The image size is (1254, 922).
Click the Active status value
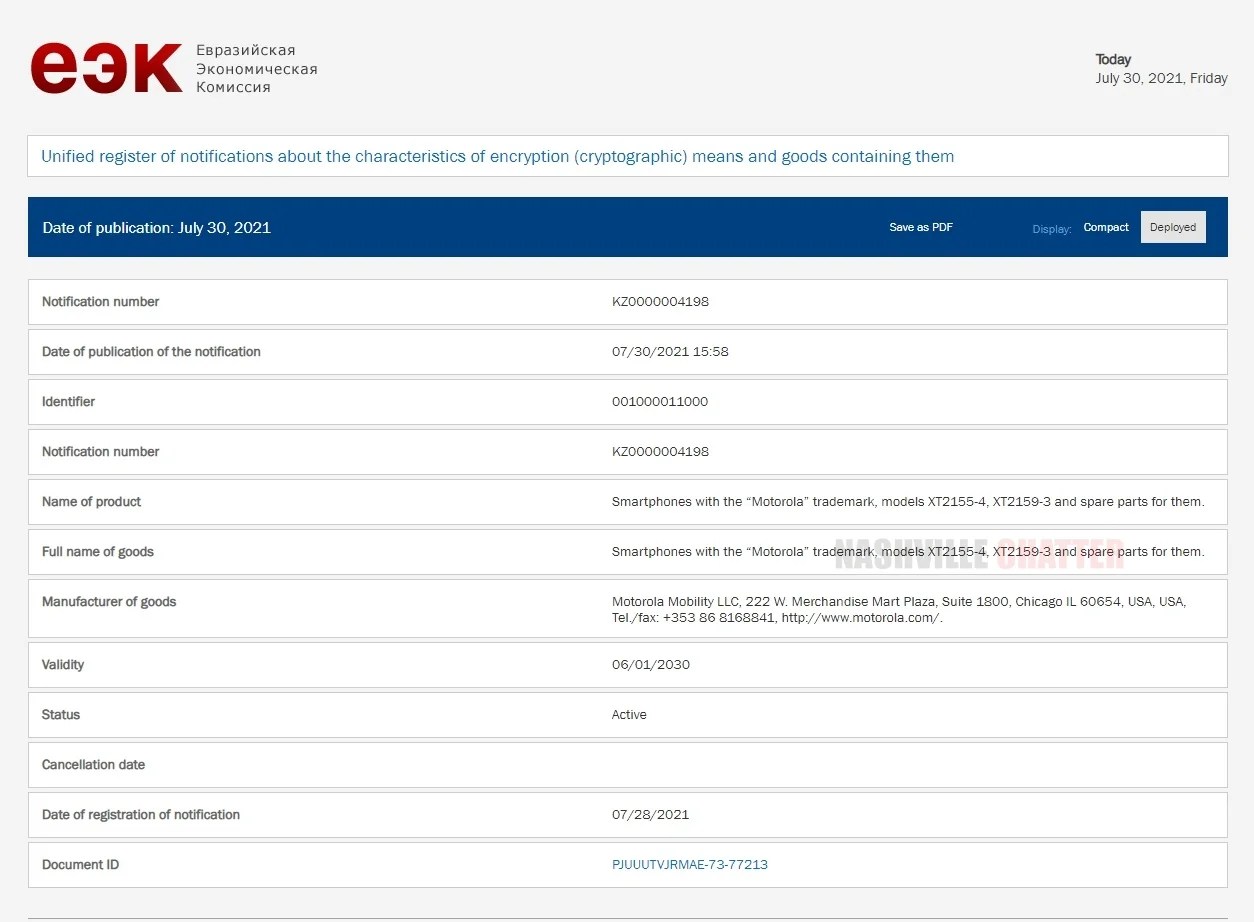[x=629, y=714]
